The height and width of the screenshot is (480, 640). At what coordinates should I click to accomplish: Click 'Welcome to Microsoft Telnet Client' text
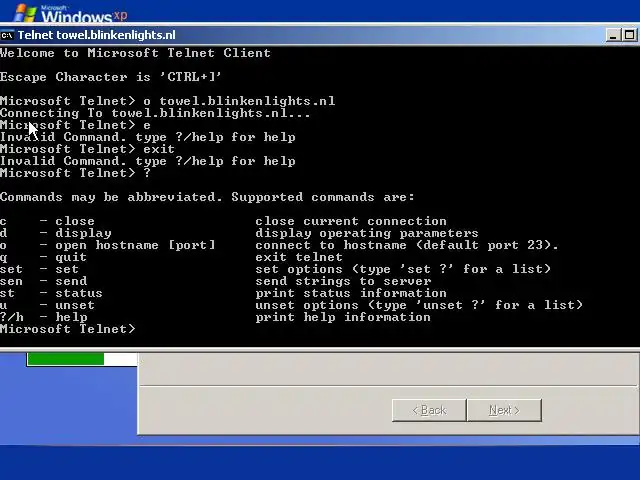[x=135, y=53]
